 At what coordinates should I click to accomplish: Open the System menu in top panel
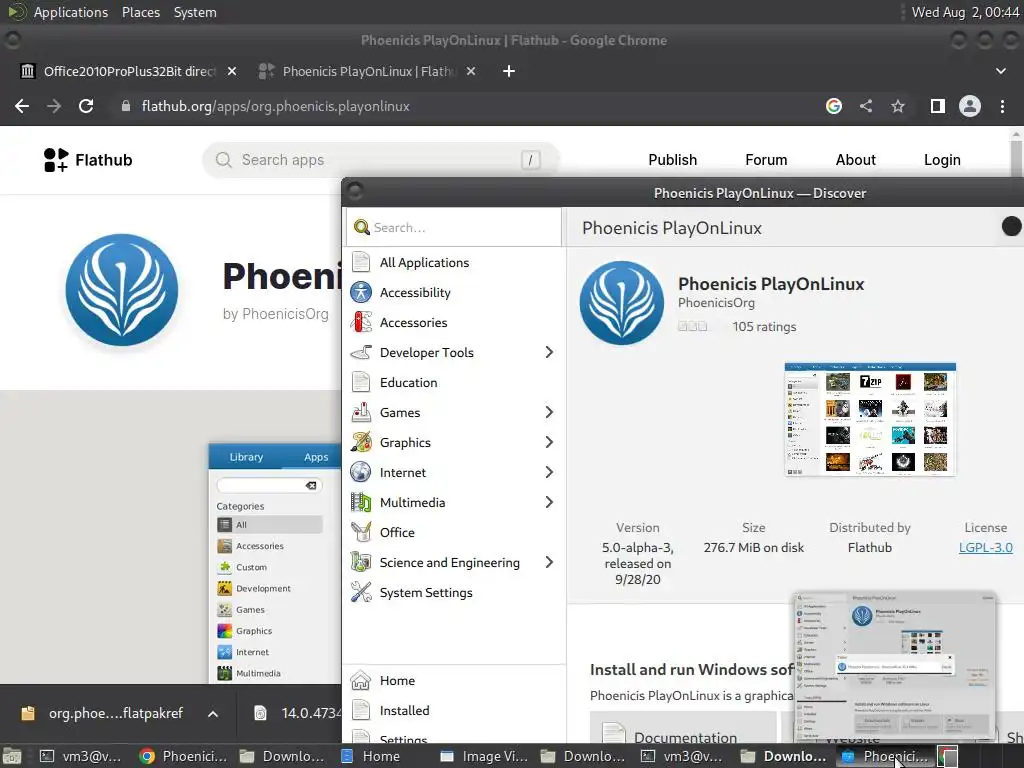click(195, 12)
